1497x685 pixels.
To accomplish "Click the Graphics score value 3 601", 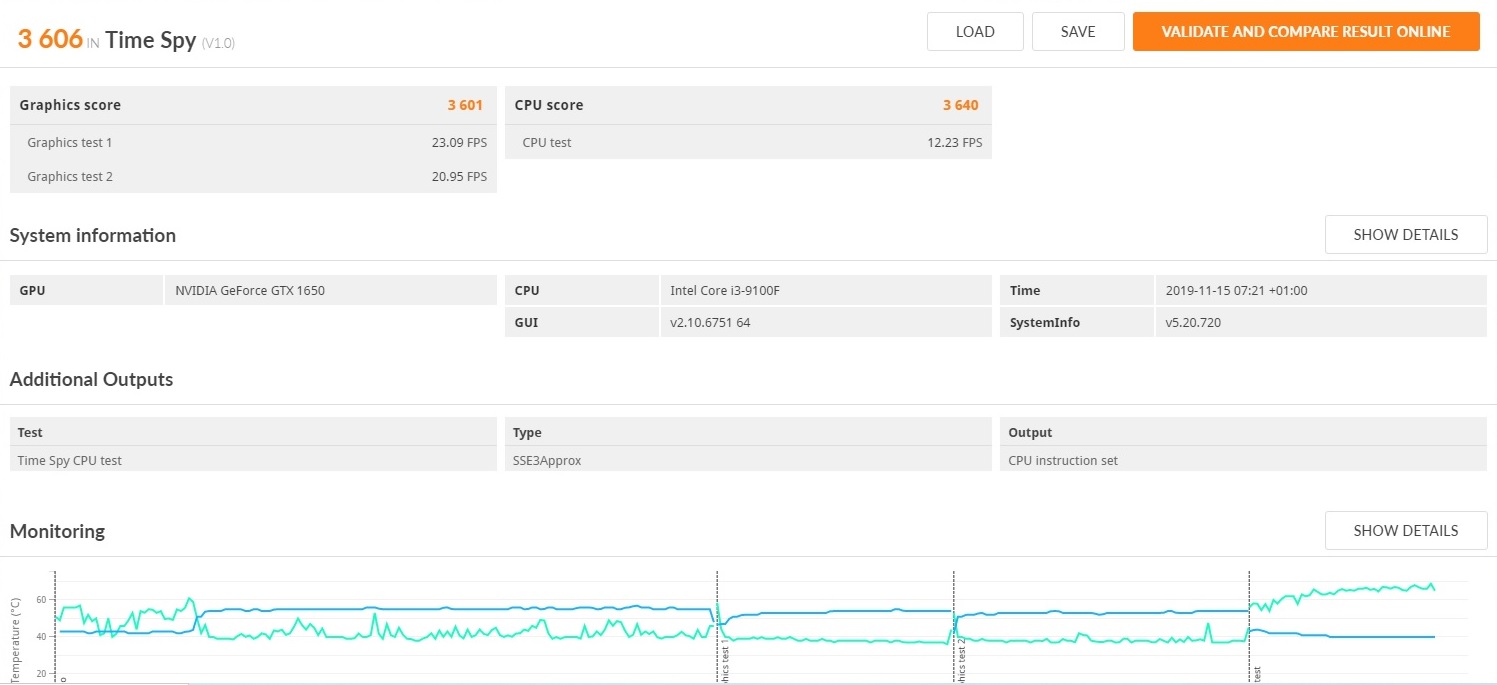I will (x=465, y=105).
